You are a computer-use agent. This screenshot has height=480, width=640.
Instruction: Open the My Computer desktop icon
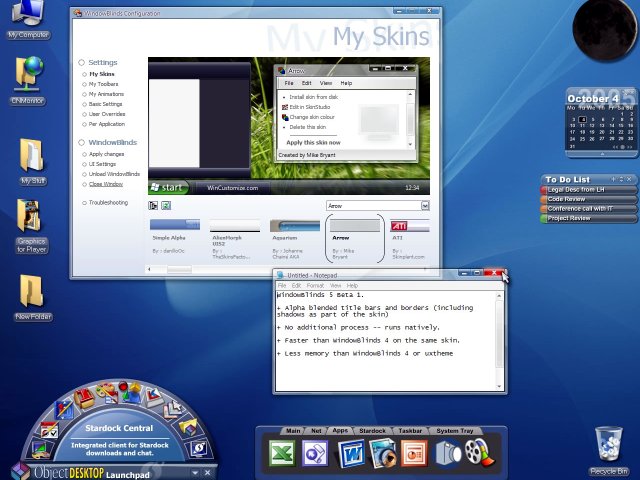27,16
